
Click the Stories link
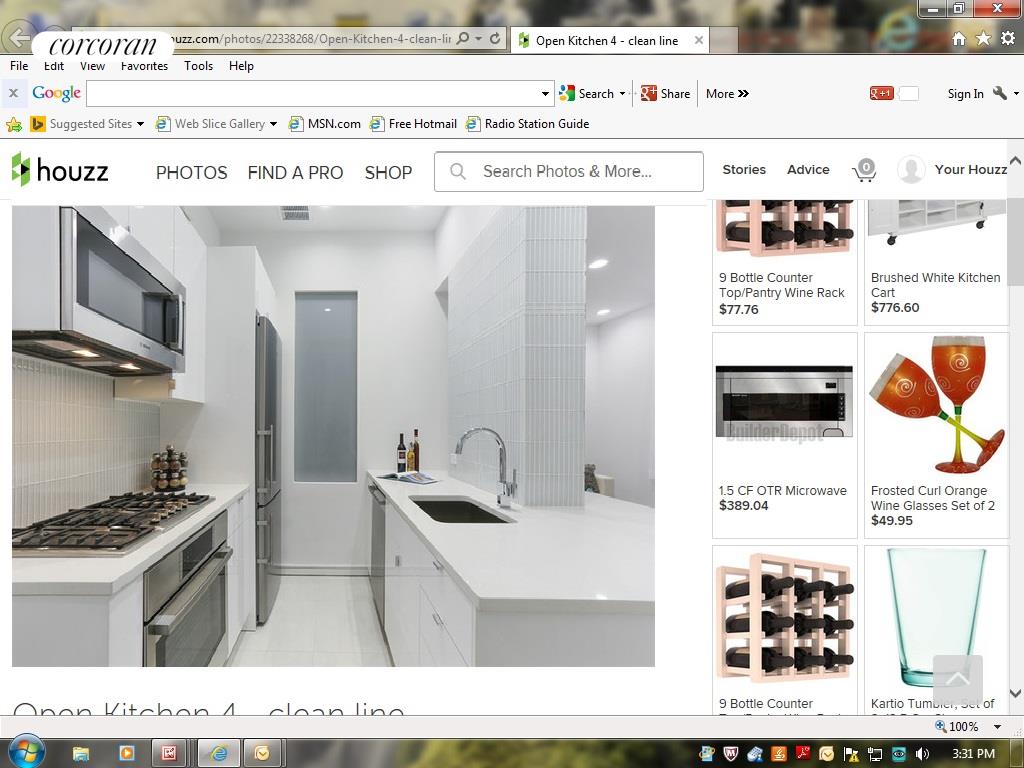point(744,170)
